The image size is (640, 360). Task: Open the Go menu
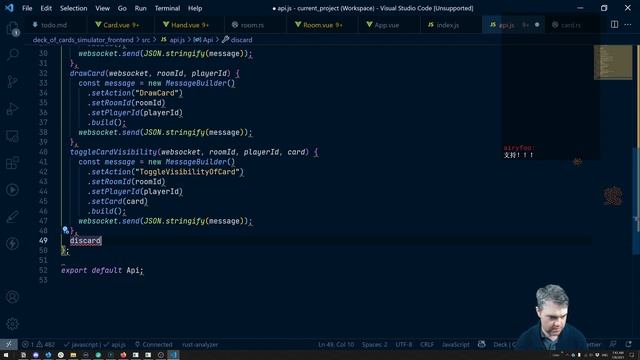tap(122, 8)
